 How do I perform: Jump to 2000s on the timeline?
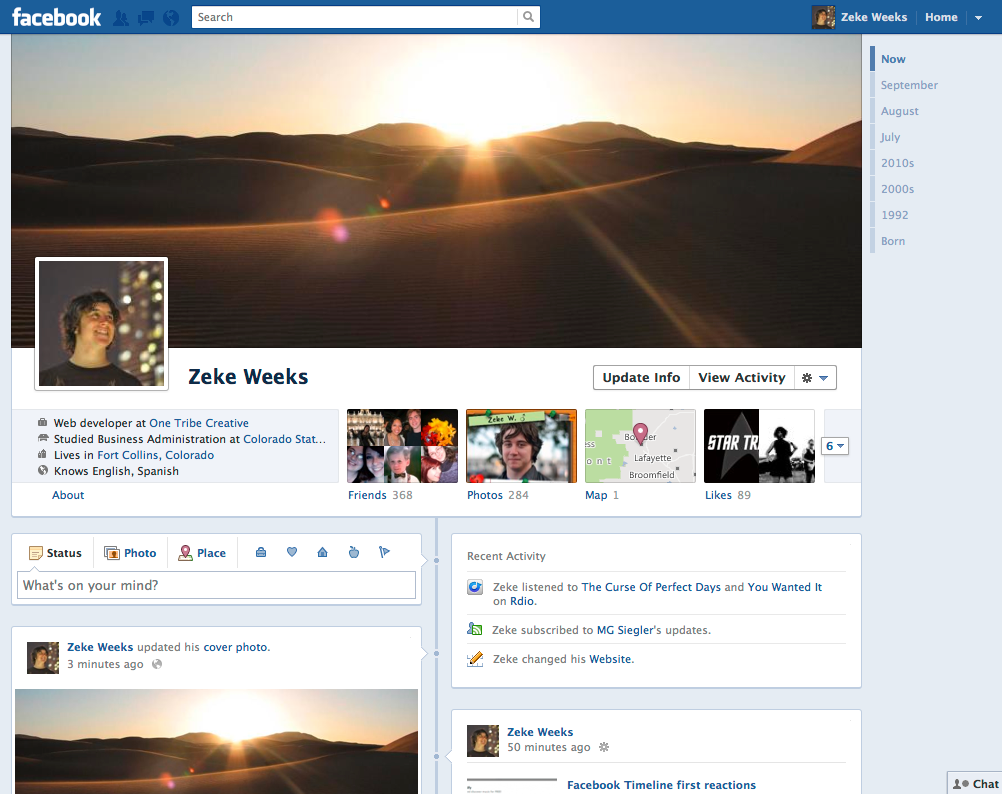[897, 189]
